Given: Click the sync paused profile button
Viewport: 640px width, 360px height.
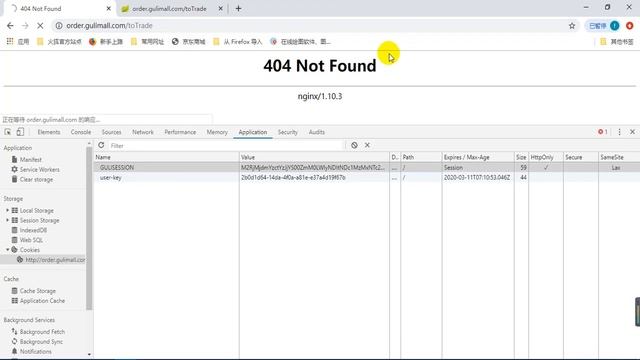Looking at the screenshot, I should pos(604,26).
